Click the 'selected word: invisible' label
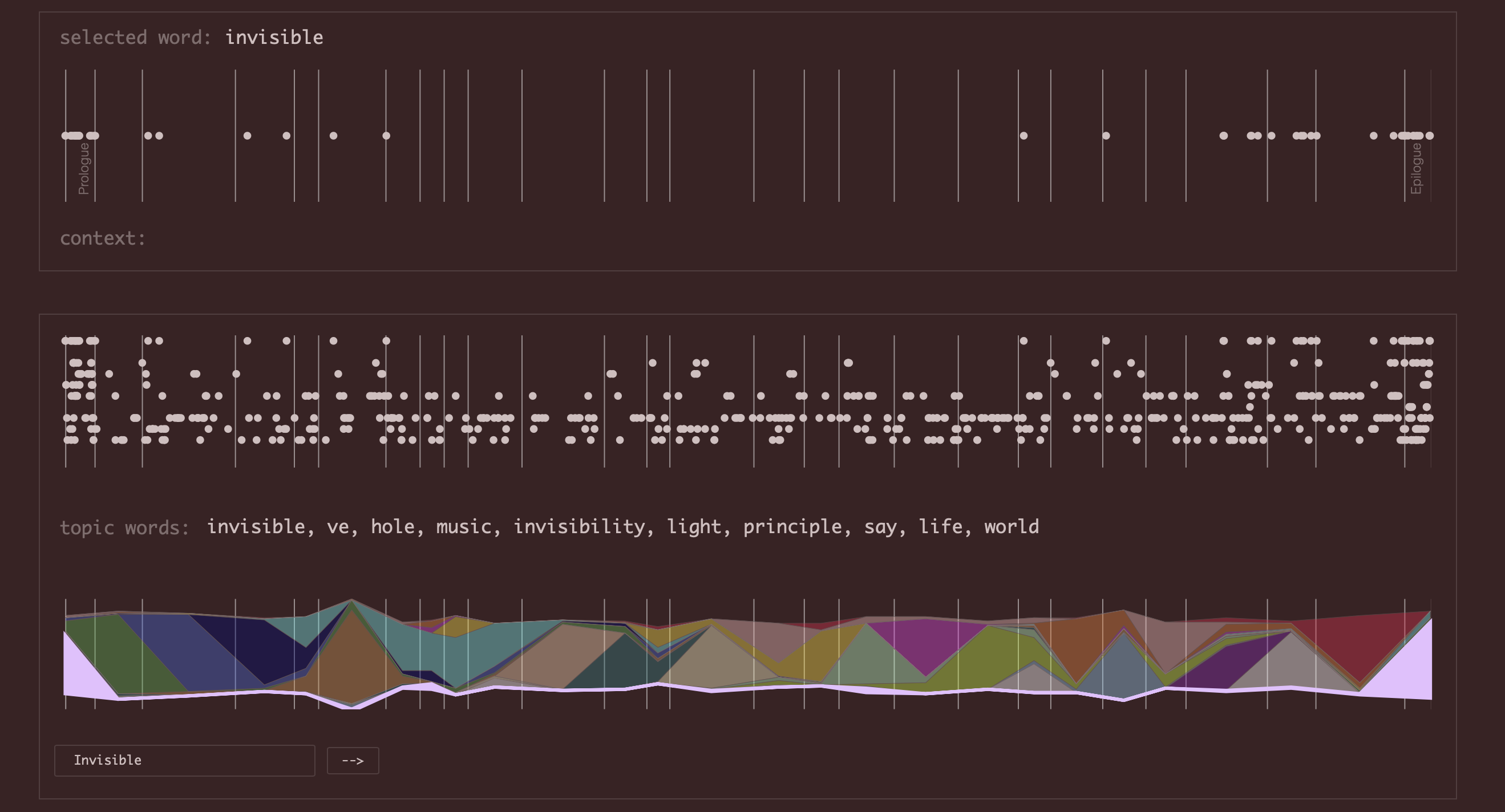Screen dimensions: 1505x812 click(193, 36)
